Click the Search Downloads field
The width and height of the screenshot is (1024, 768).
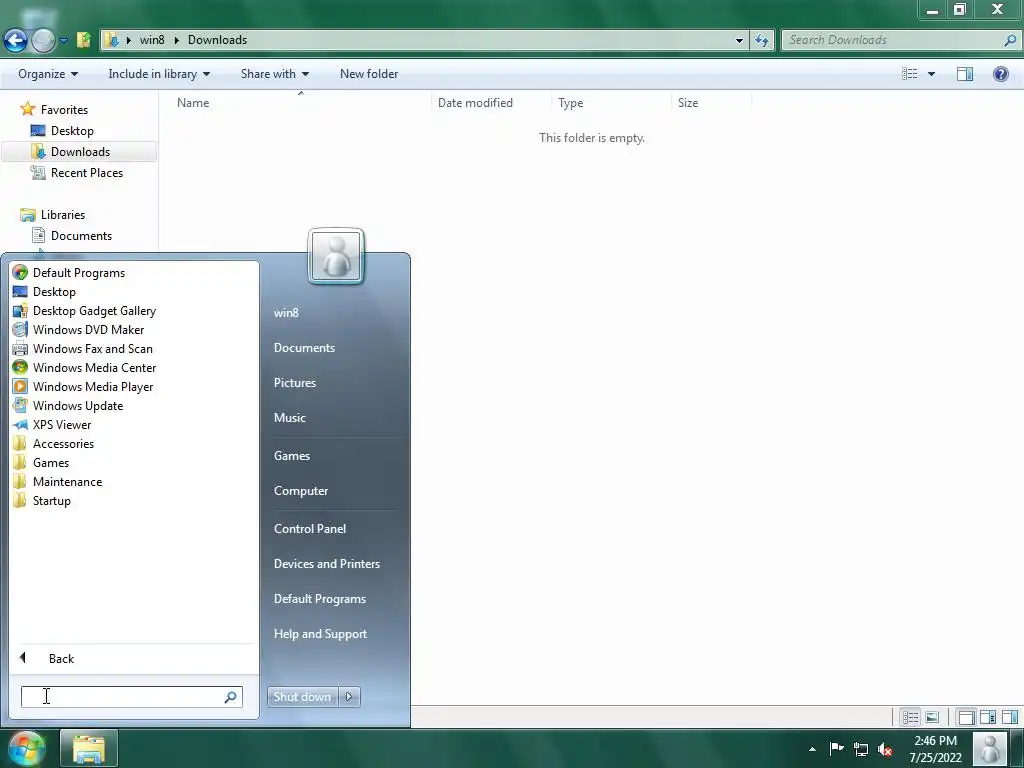point(900,40)
